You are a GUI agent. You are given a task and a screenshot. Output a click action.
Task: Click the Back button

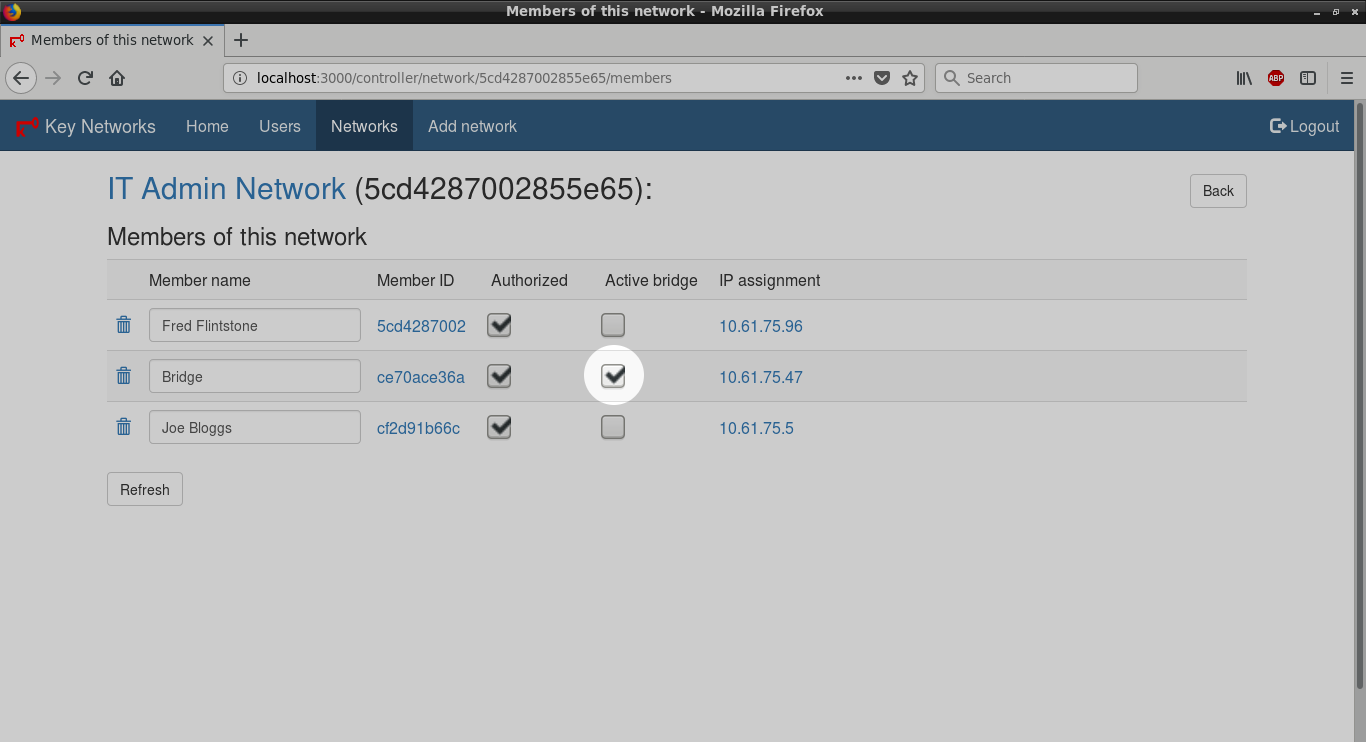click(x=1217, y=191)
